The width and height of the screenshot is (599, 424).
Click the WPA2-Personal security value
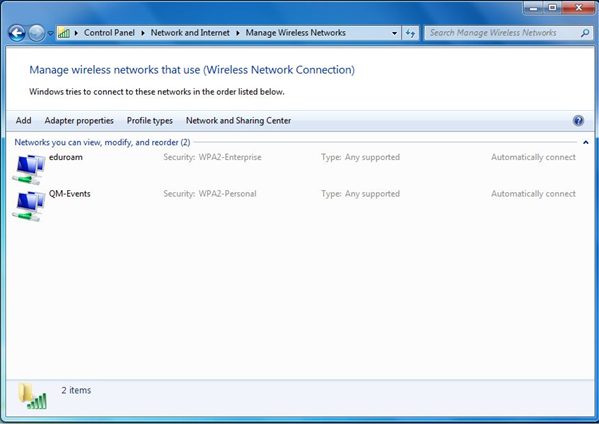pyautogui.click(x=227, y=194)
